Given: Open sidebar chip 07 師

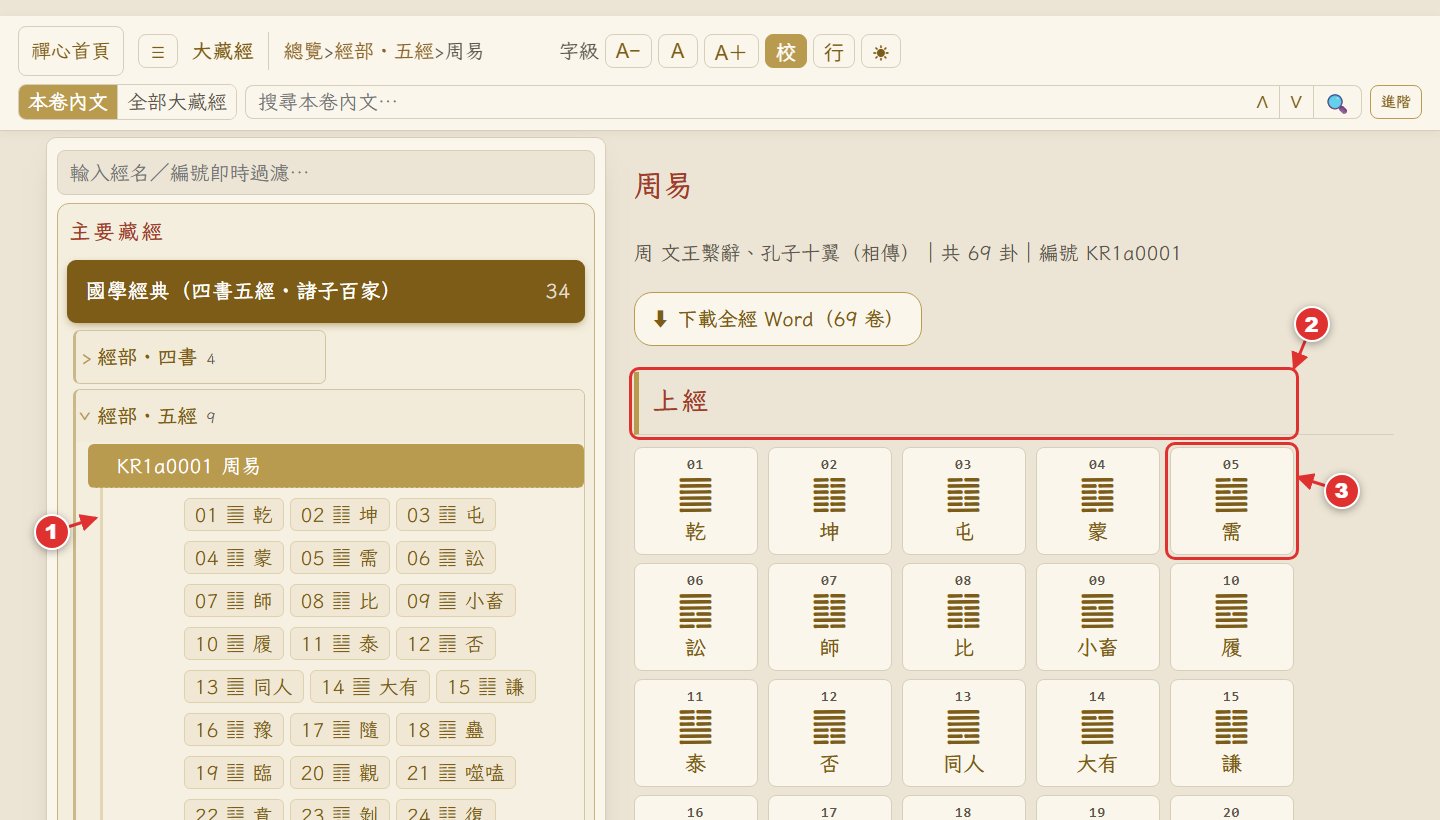Looking at the screenshot, I should click(234, 601).
